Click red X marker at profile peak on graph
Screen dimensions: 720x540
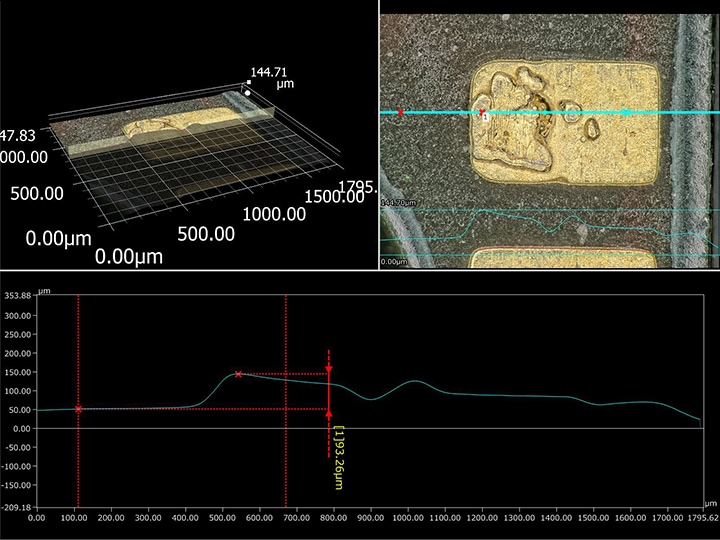point(238,374)
